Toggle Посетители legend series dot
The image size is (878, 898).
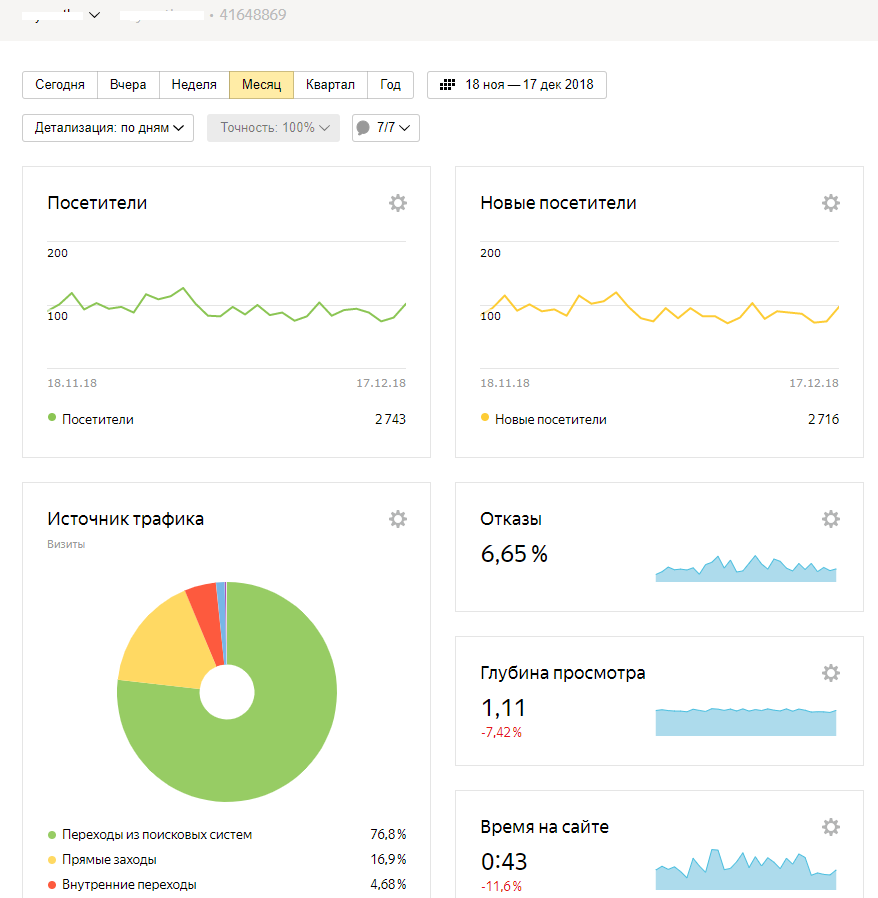[x=52, y=419]
